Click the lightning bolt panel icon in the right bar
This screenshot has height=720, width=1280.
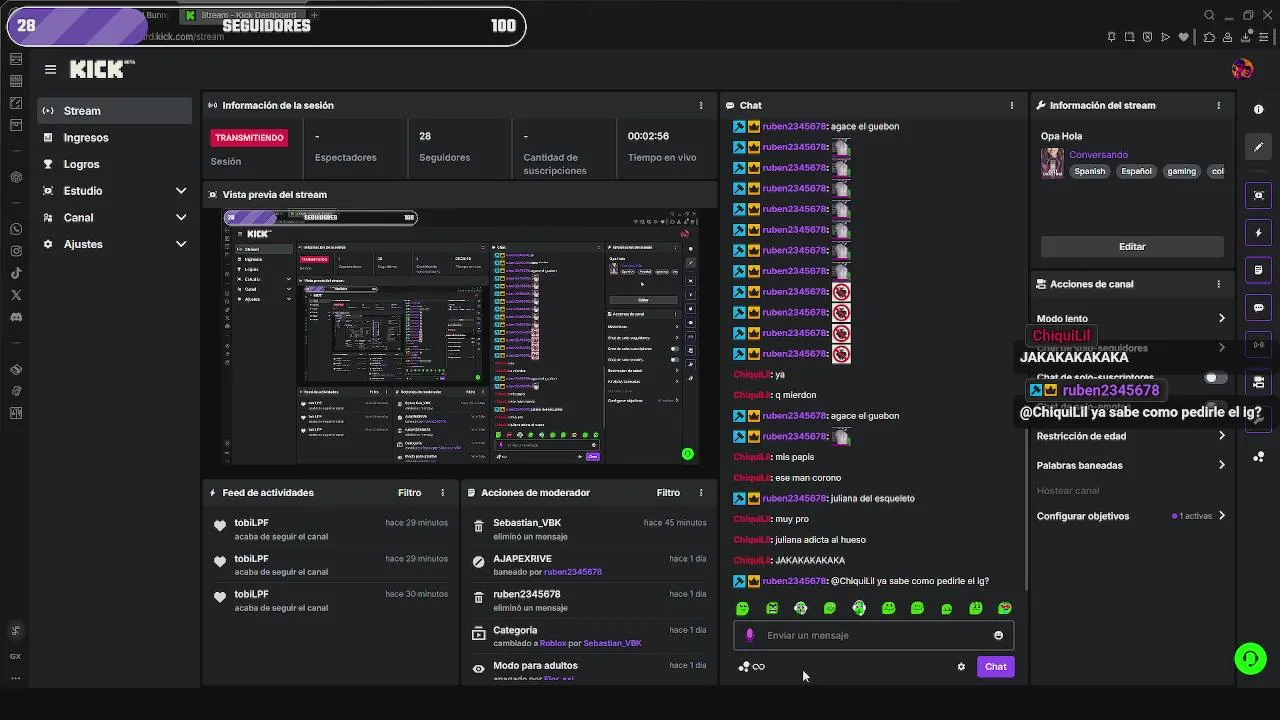[1258, 232]
